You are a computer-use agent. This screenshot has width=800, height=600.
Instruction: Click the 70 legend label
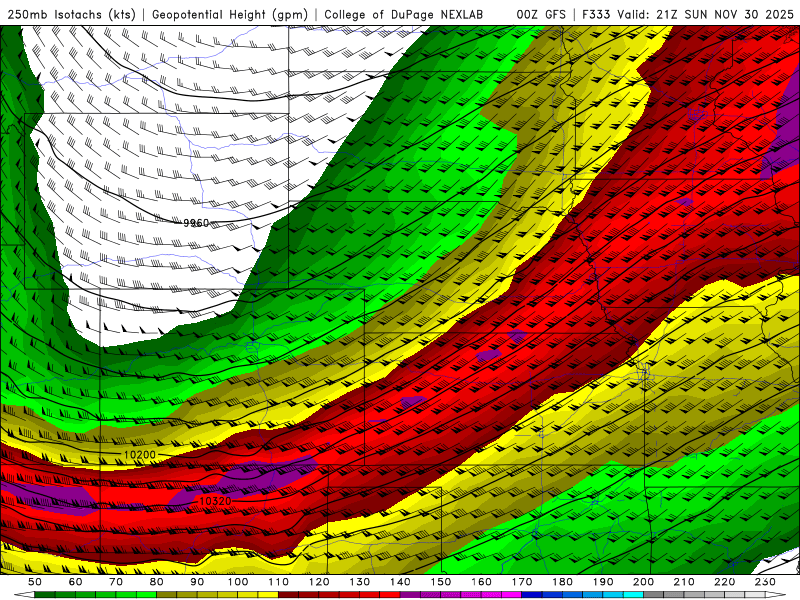[116, 582]
